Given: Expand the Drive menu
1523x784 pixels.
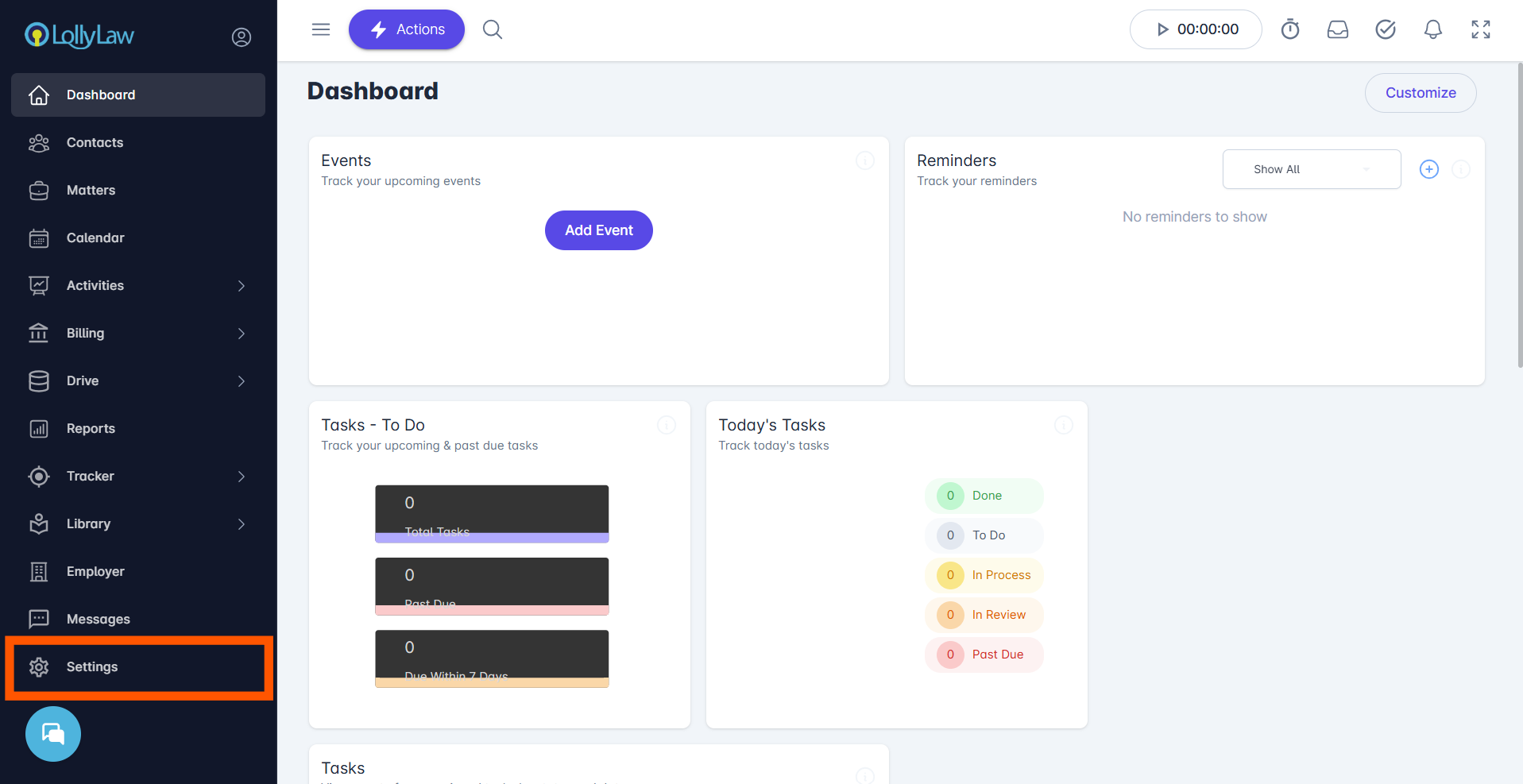Looking at the screenshot, I should pos(138,380).
